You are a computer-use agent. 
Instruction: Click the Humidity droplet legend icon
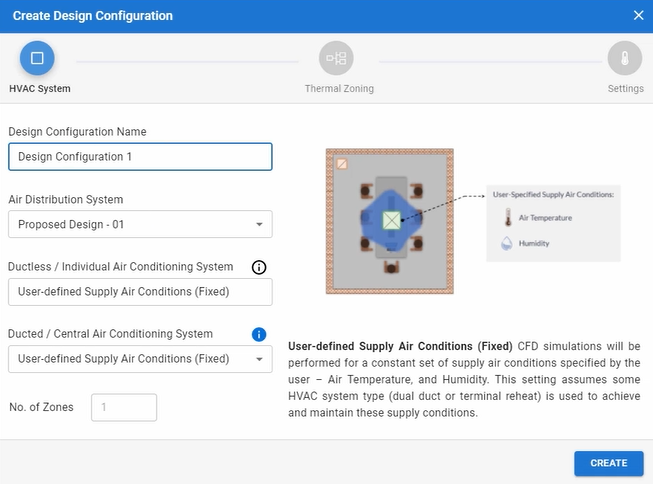[x=507, y=243]
